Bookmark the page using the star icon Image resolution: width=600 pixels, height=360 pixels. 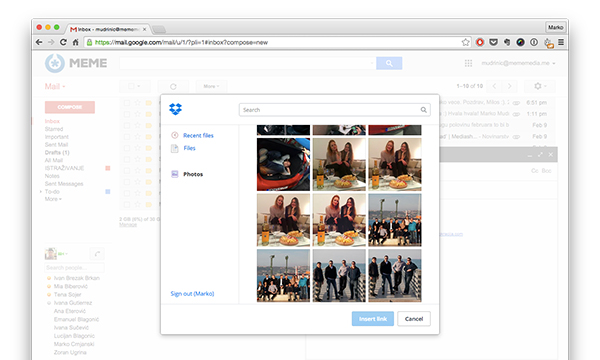[465, 42]
